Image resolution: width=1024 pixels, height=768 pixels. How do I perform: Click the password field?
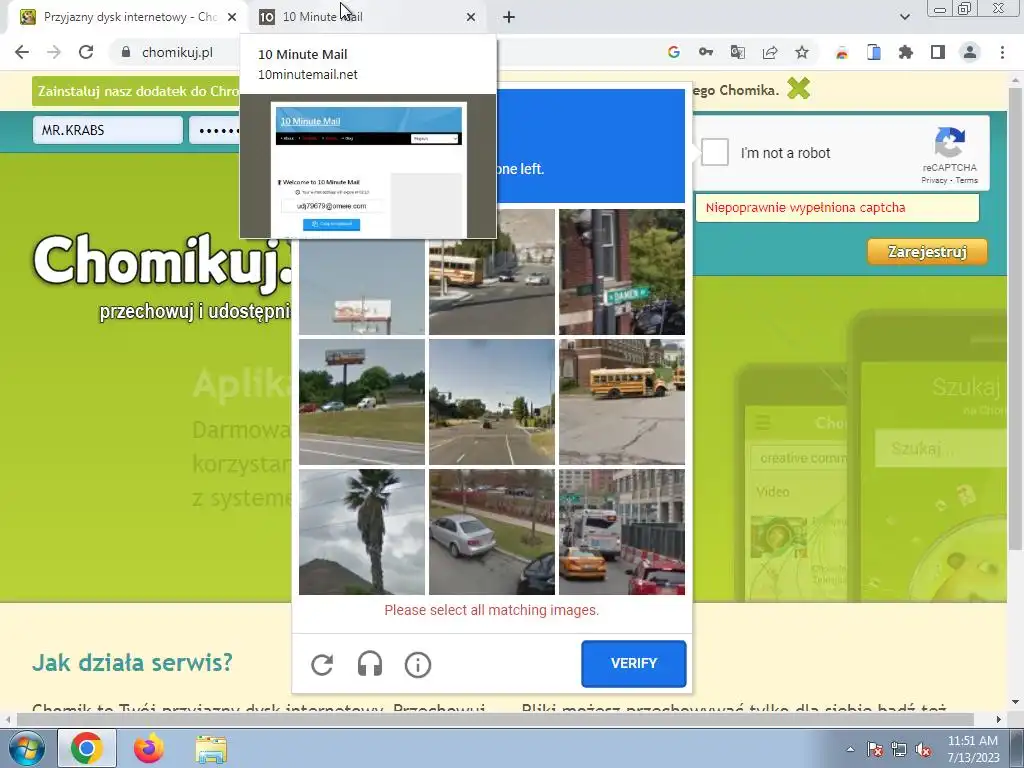point(216,130)
